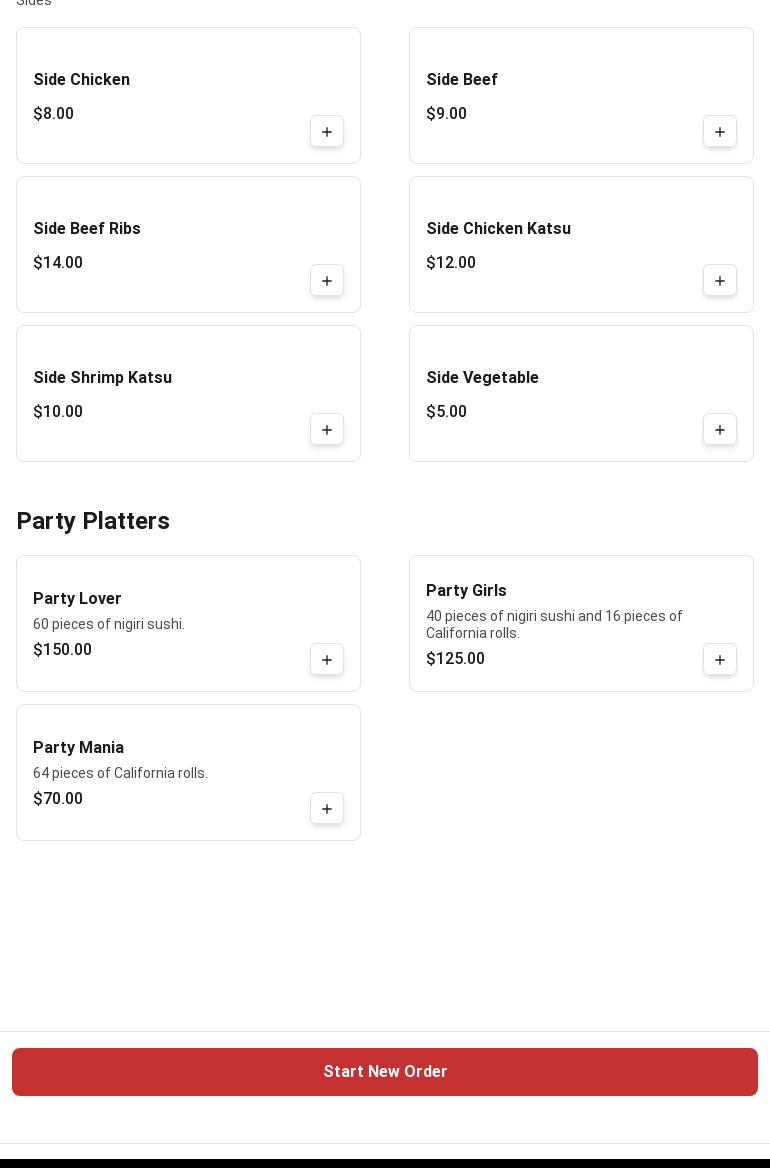Select the Party Lover item name
The height and width of the screenshot is (1168, 770).
click(x=77, y=599)
